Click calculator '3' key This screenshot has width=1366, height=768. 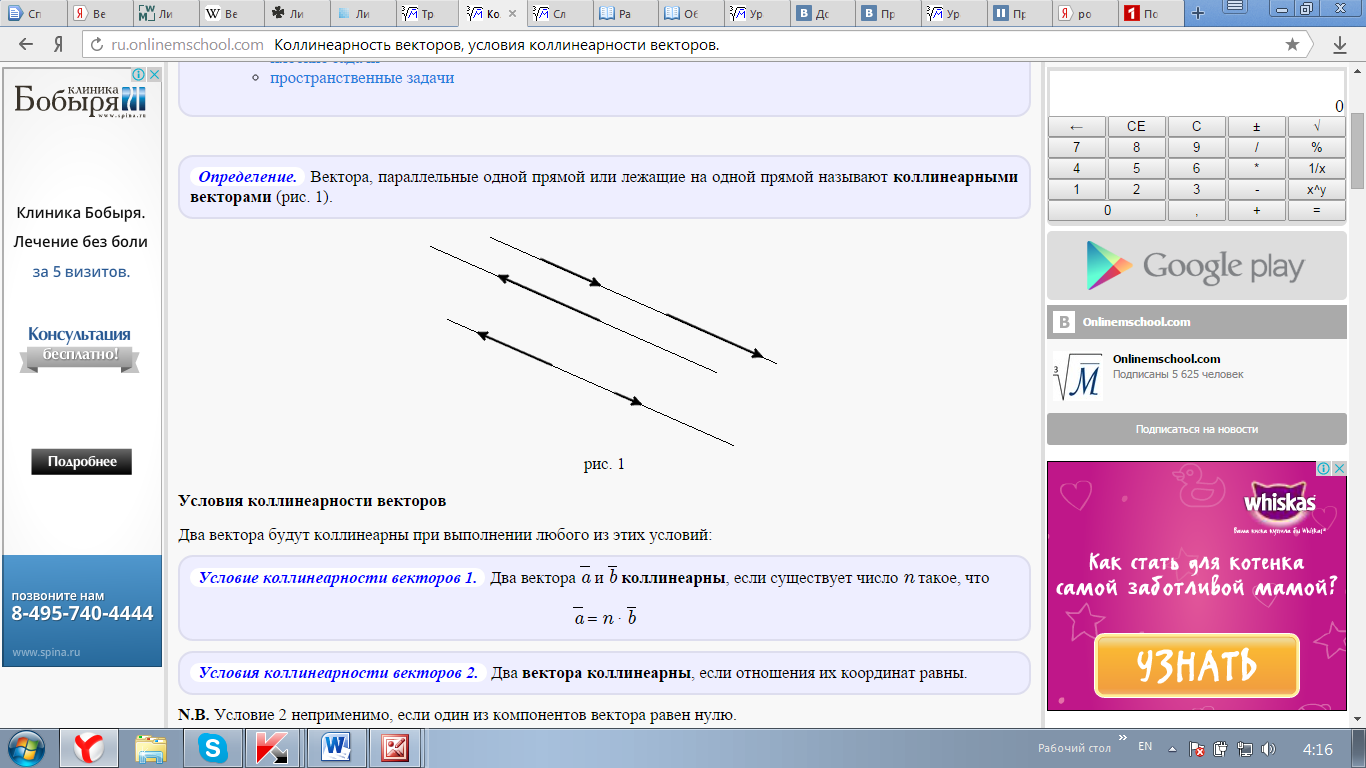click(x=1196, y=190)
